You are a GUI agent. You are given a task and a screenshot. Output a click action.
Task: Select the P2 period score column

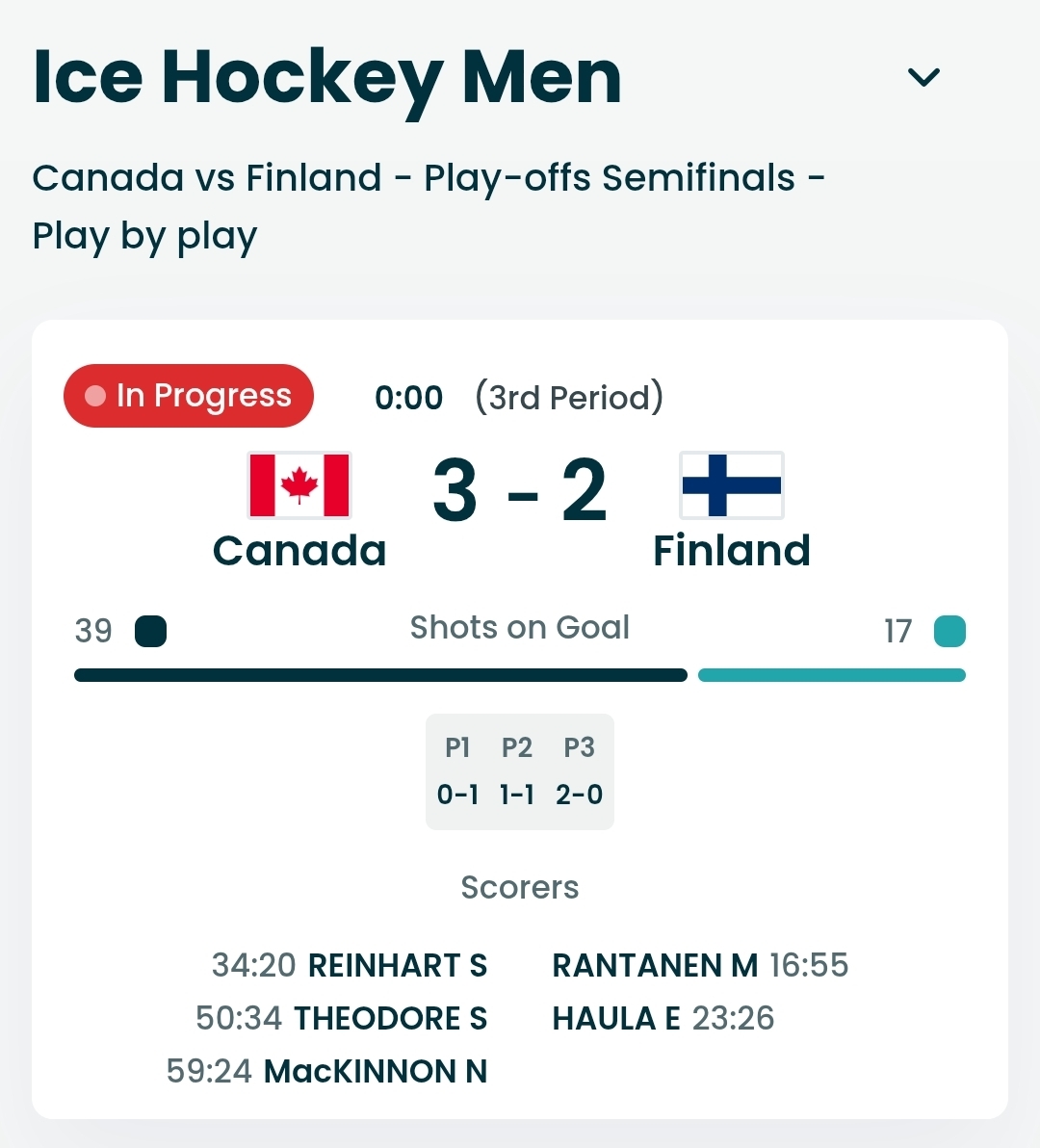coord(517,771)
